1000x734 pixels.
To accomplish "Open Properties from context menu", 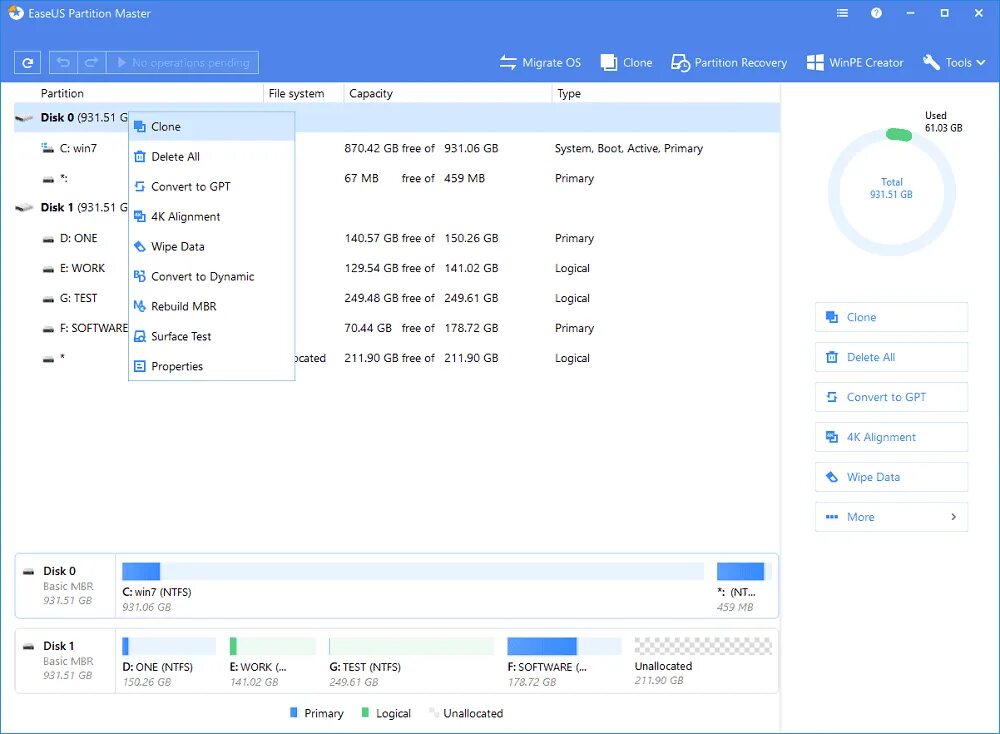I will coord(212,366).
